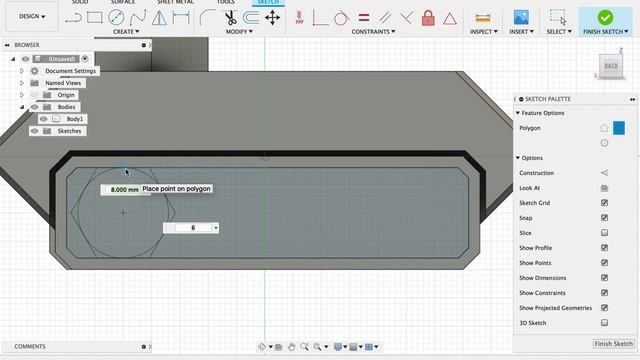Expand the Named Views tree node
Viewport: 640px width, 360px height.
(22, 83)
